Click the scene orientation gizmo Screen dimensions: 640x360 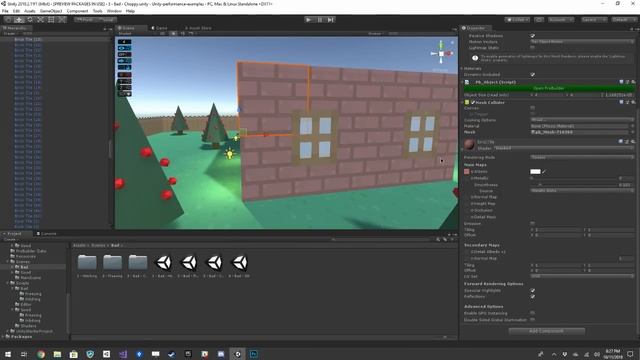click(x=441, y=53)
